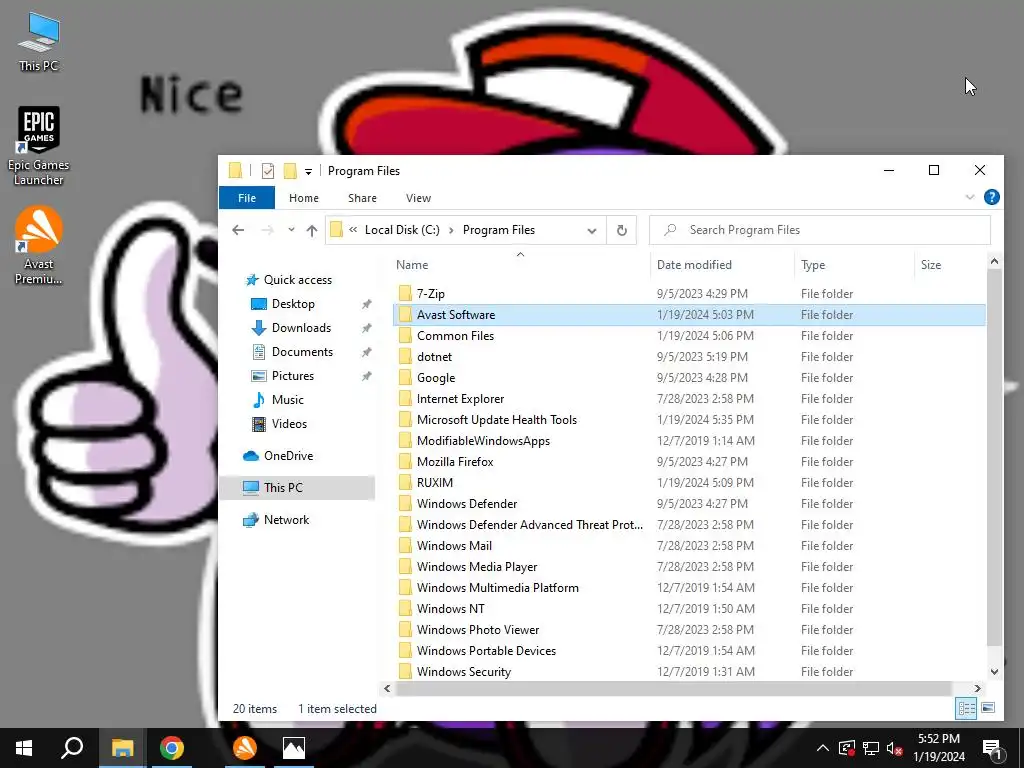Go up one folder level
The image size is (1024, 768).
[x=312, y=230]
